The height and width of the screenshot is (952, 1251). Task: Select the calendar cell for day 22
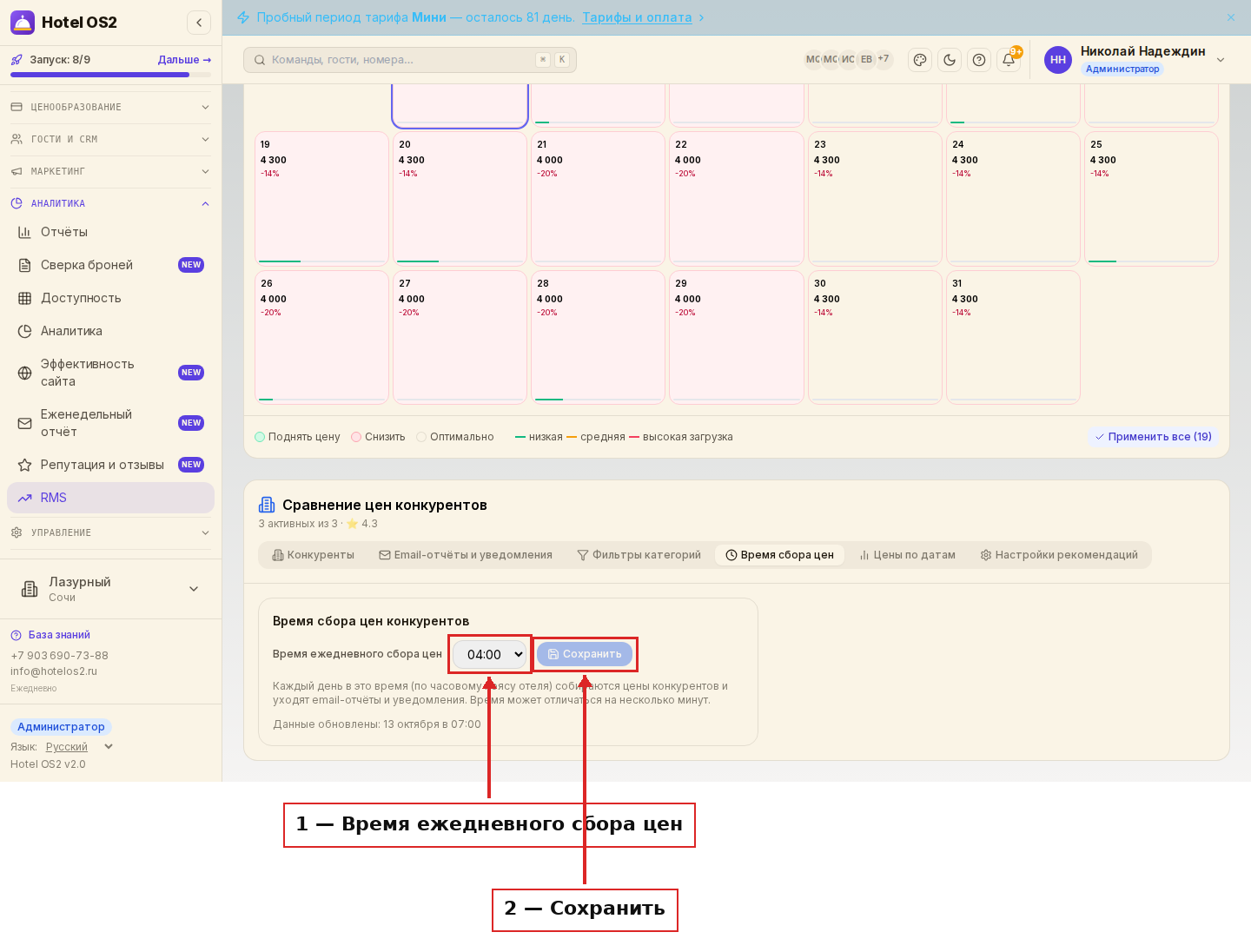[x=737, y=198]
